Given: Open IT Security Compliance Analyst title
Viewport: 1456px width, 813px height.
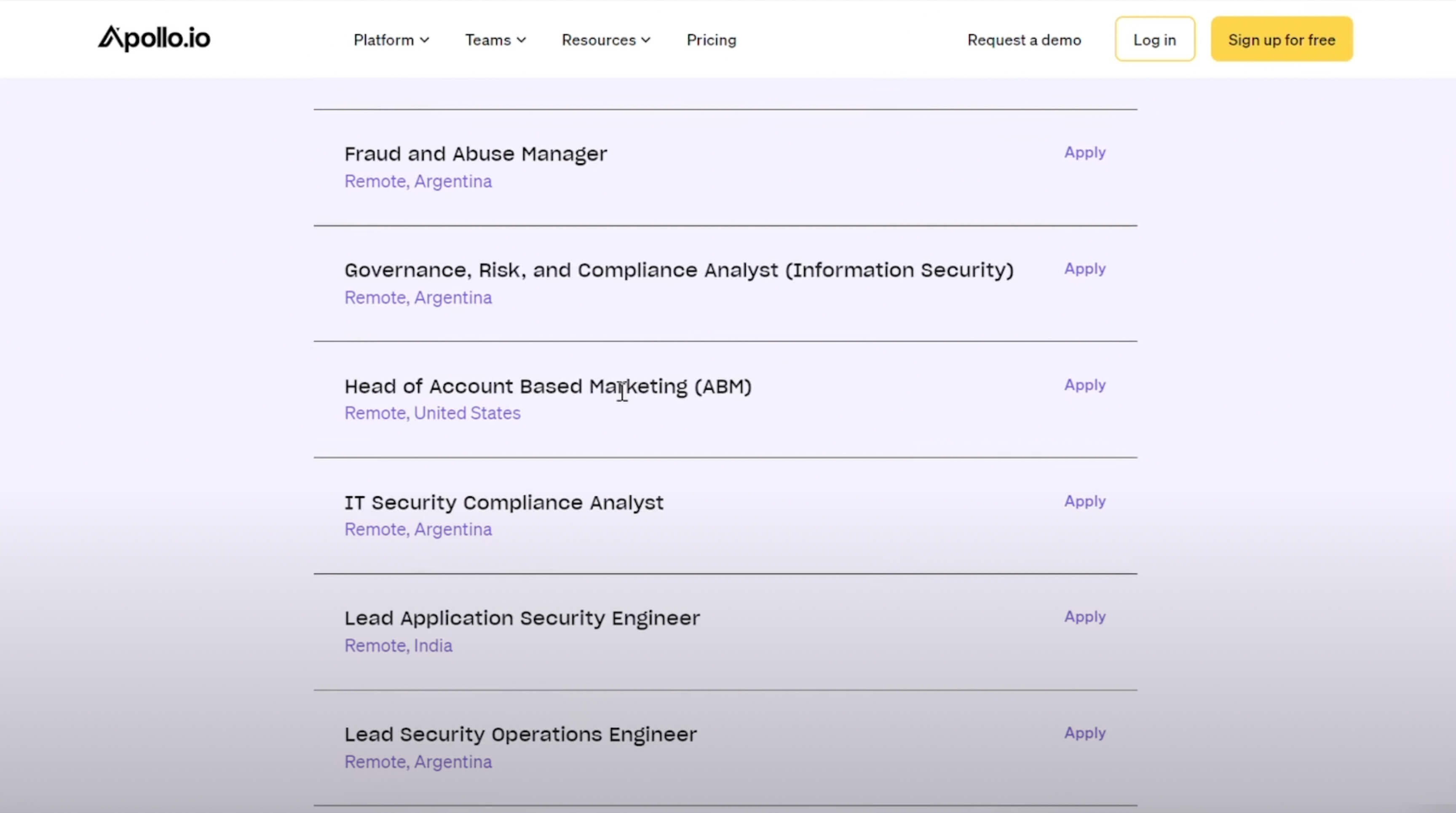Looking at the screenshot, I should tap(503, 503).
